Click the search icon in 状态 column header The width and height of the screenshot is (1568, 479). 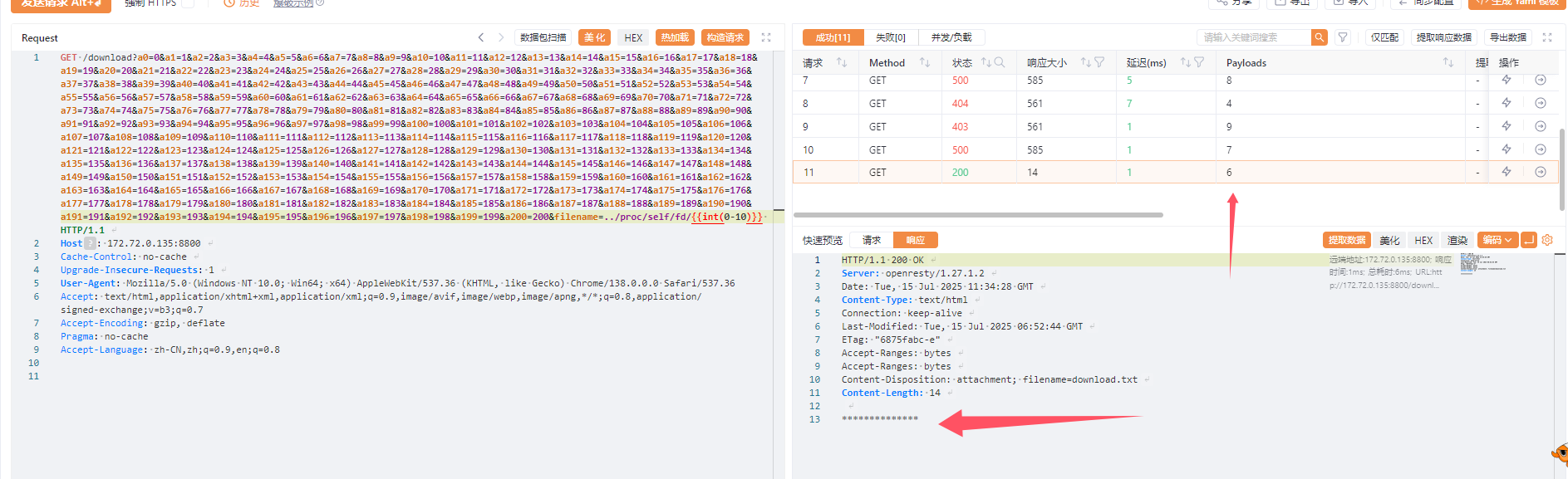(x=1000, y=62)
